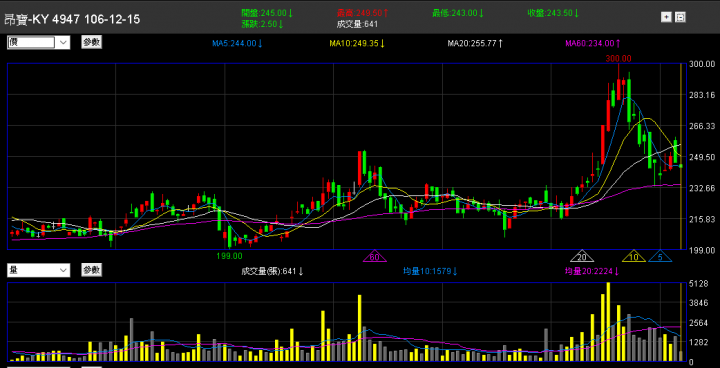This screenshot has height=368, width=720.
Task: Click the 283.16 price axis label
Action: [x=703, y=96]
